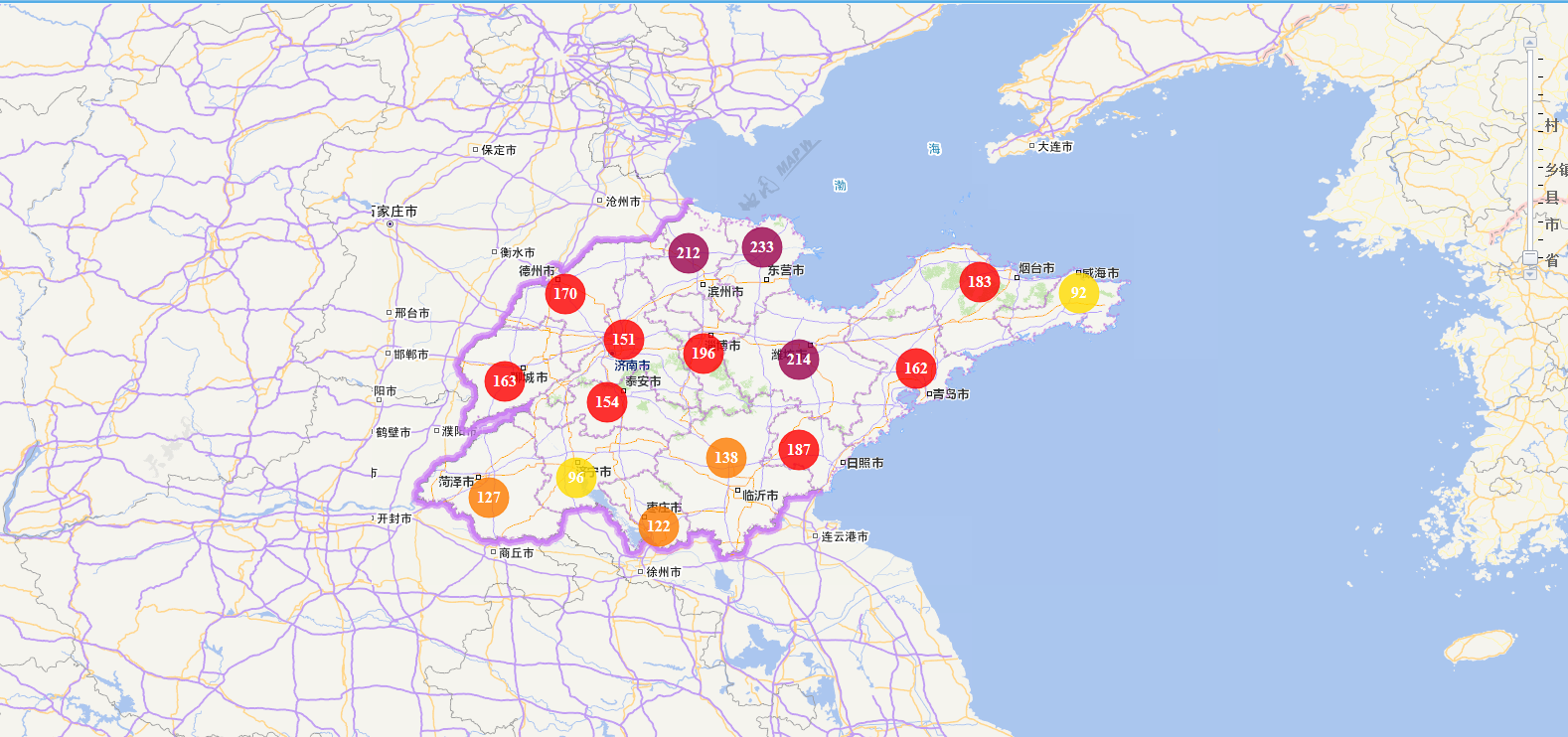Set zoom level to 县 (county) label
Image resolution: width=1568 pixels, height=737 pixels.
[x=1552, y=198]
